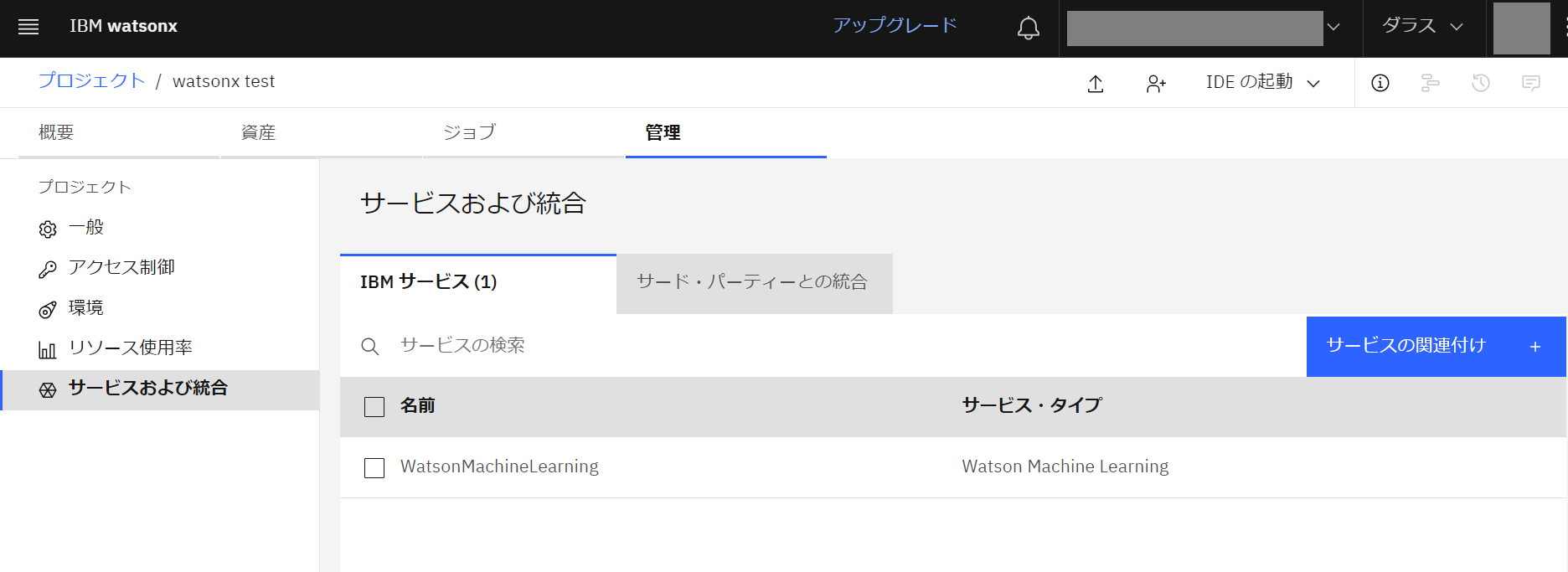Open アクセス制御 in the sidebar

pyautogui.click(x=121, y=267)
